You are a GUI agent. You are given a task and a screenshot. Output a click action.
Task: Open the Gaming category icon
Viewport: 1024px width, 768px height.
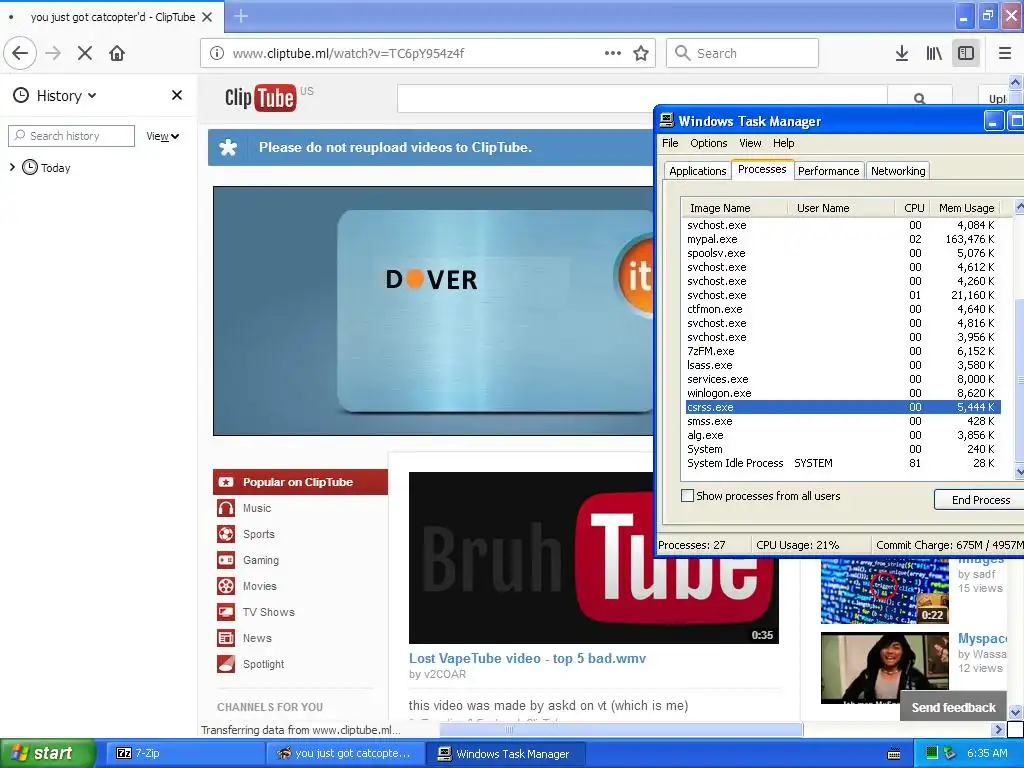tap(226, 560)
